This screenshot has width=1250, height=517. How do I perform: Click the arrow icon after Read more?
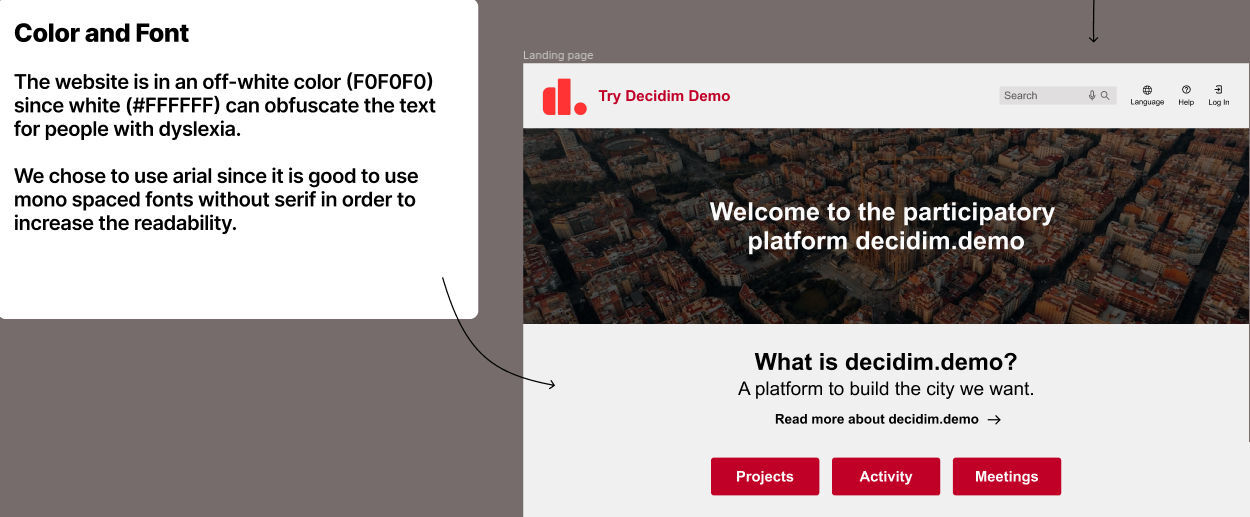(x=994, y=420)
